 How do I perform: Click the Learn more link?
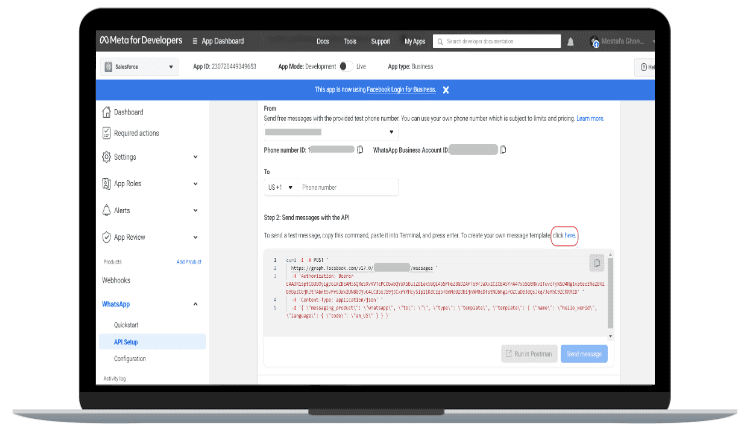590,119
